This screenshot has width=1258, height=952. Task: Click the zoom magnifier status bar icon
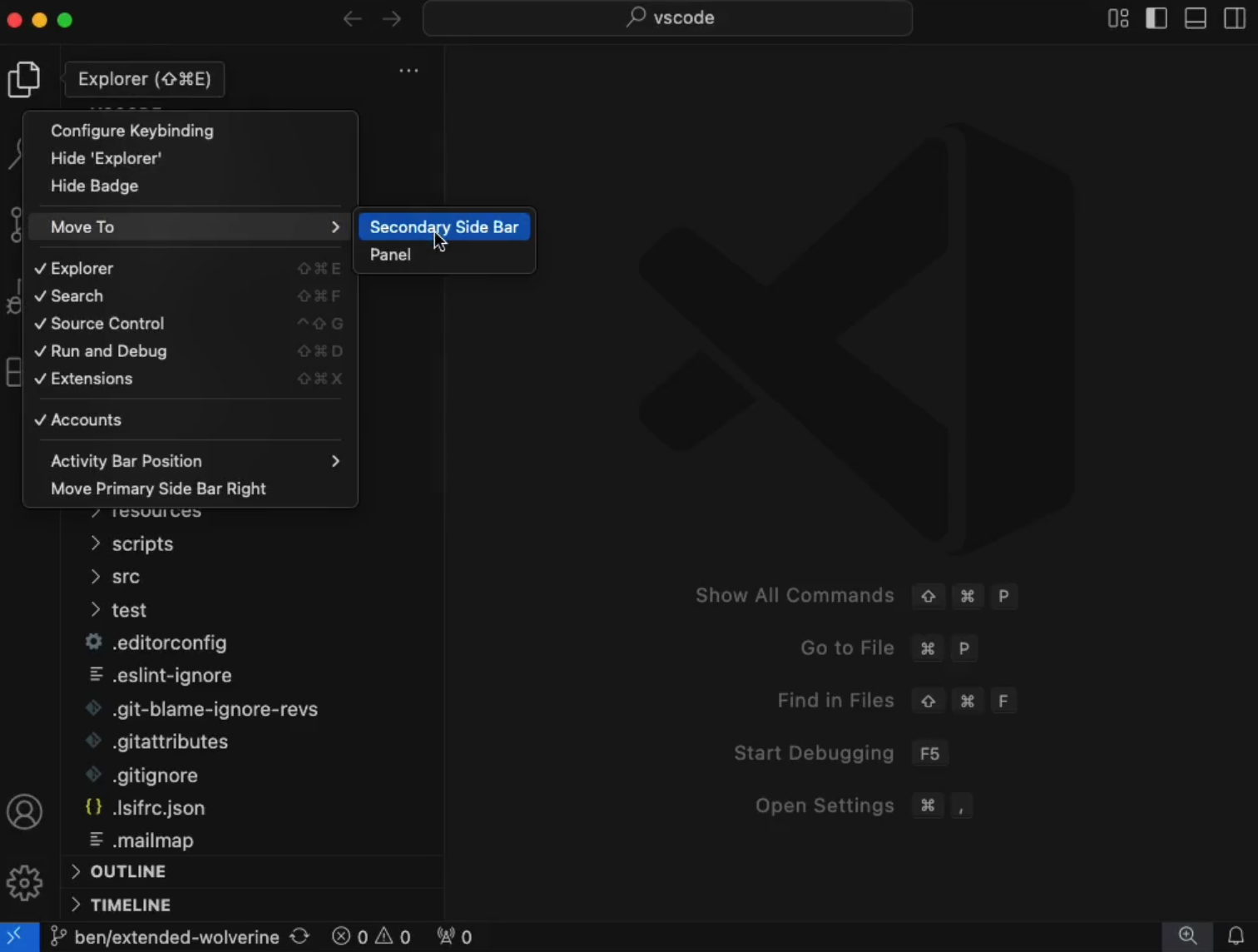coord(1187,936)
